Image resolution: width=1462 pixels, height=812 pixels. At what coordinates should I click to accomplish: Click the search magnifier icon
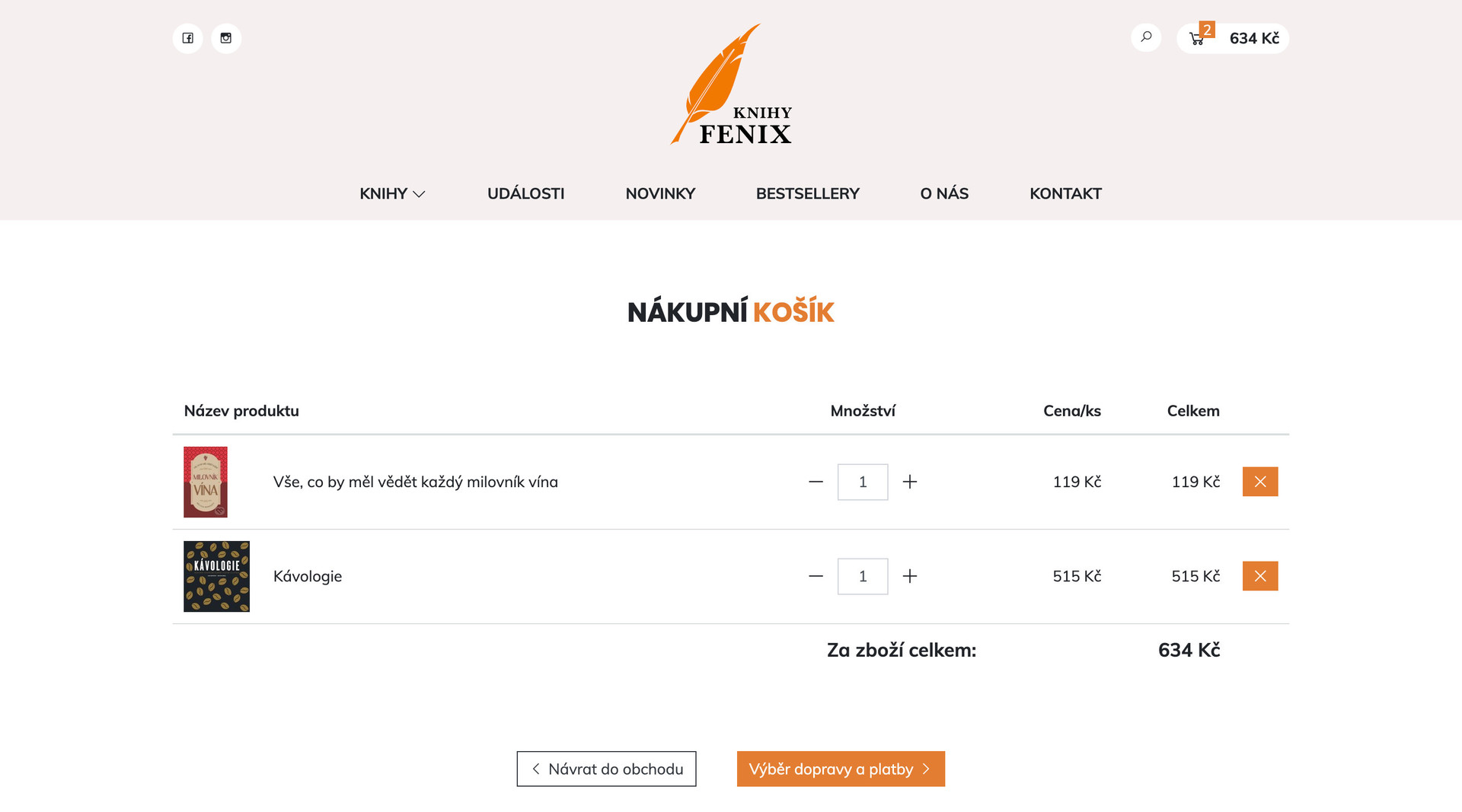pos(1146,37)
